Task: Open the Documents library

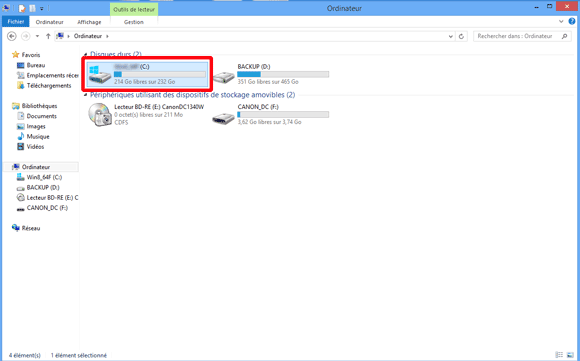Action: tap(41, 116)
